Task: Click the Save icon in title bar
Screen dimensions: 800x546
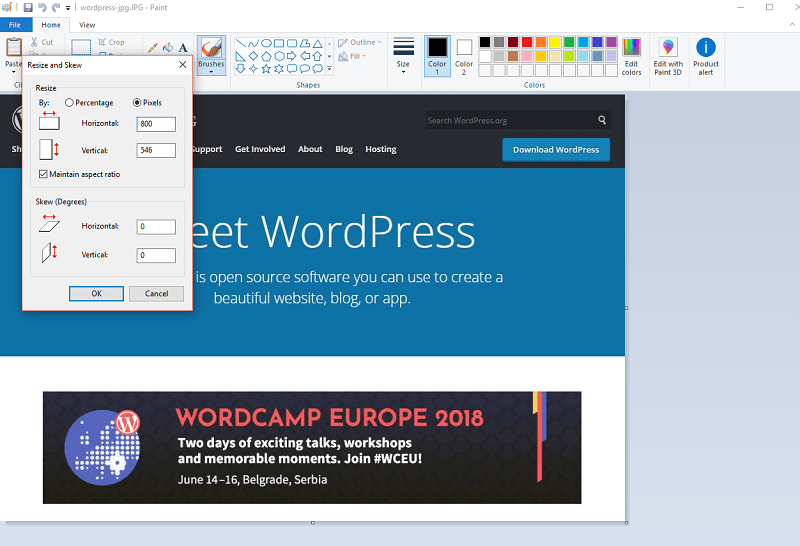Action: pos(28,8)
